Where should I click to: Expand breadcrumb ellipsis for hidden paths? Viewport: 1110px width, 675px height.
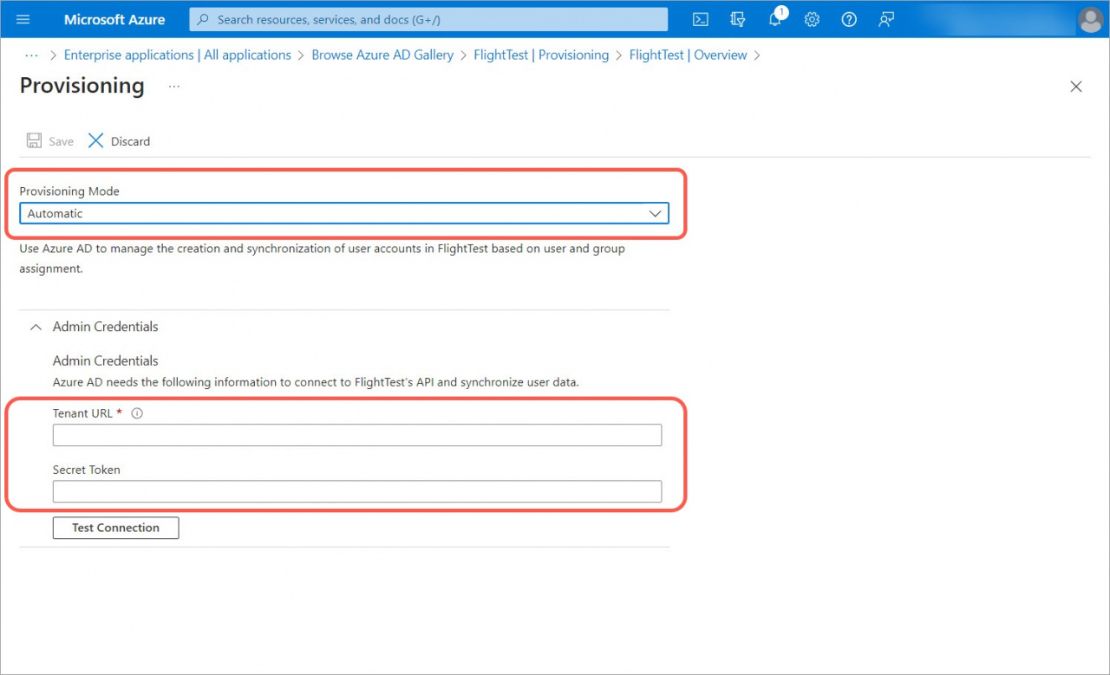[x=31, y=55]
